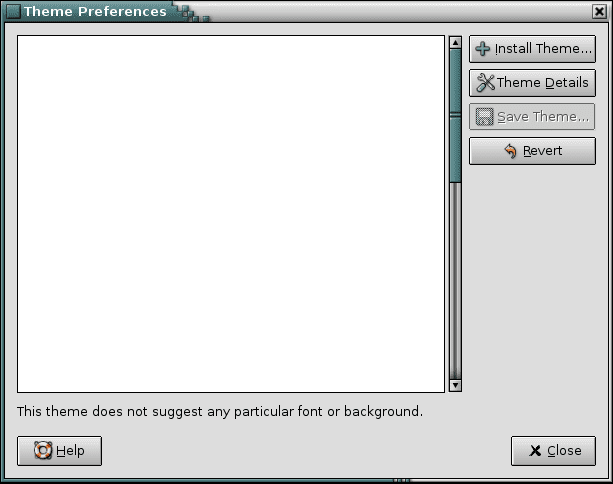Open the window menu icon in title bar
613x484 pixels.
(x=13, y=11)
